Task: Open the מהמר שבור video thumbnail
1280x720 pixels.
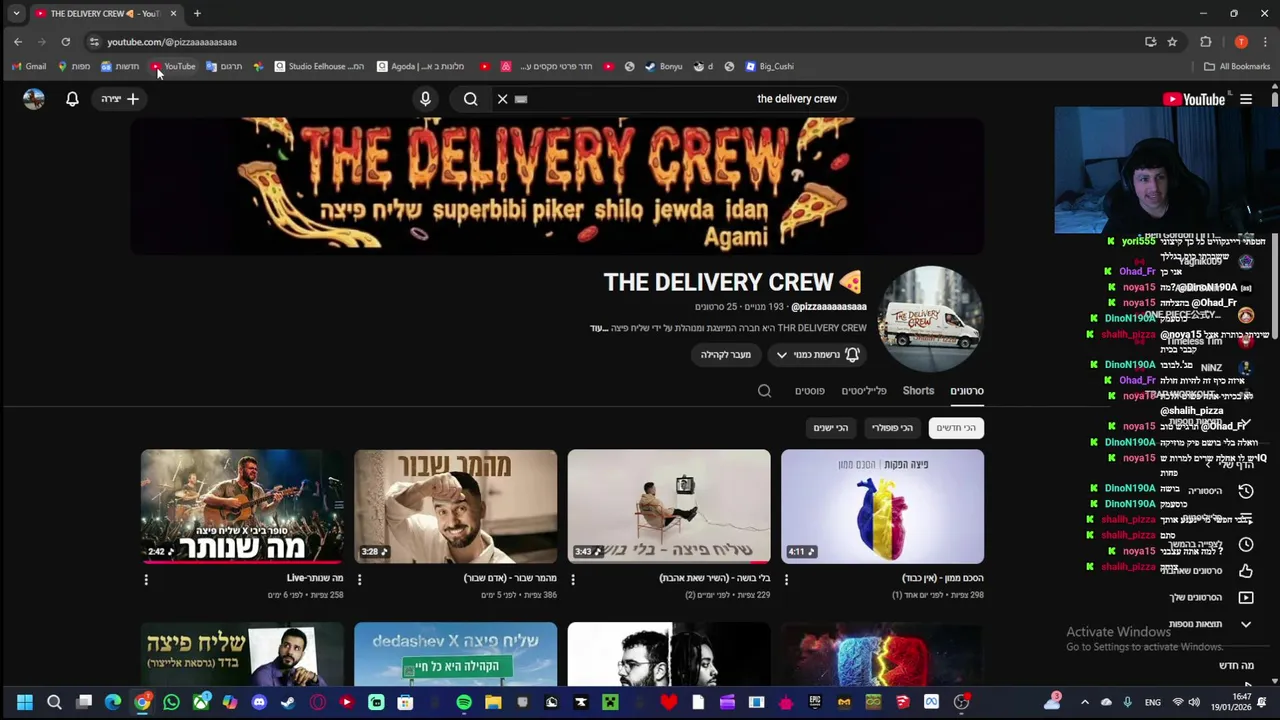Action: 455,506
